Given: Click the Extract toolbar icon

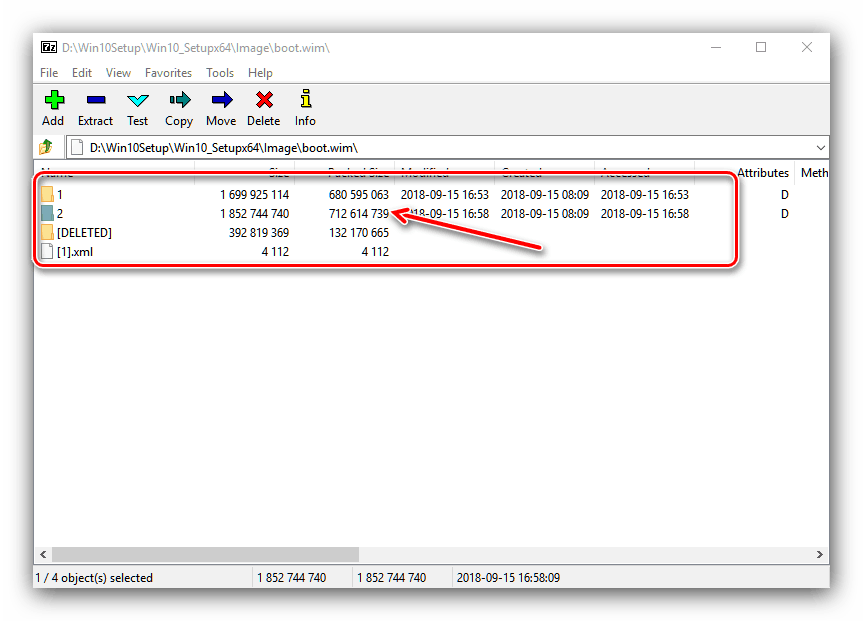Looking at the screenshot, I should click(96, 100).
